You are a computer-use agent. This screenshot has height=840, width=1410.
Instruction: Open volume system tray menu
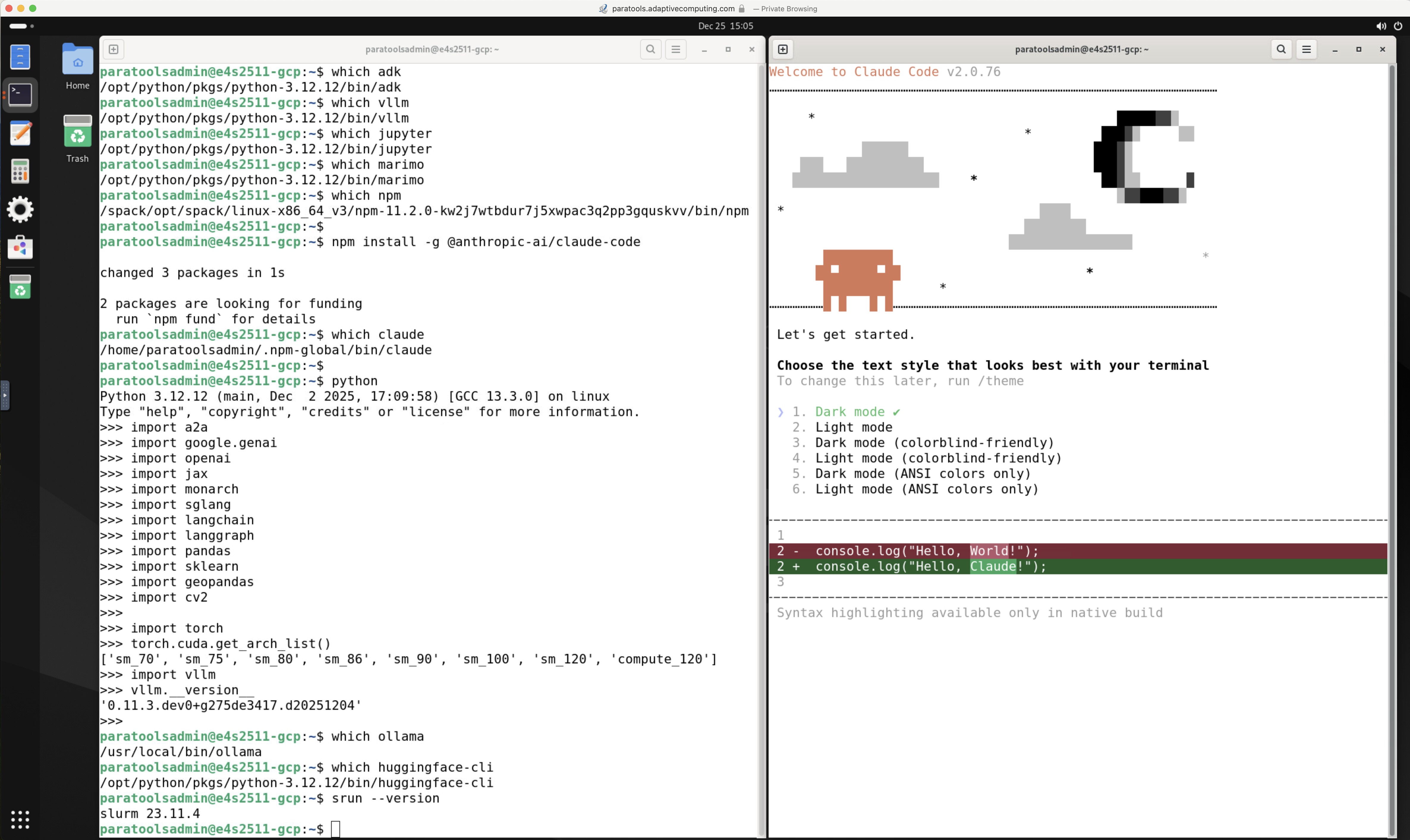[x=1381, y=26]
